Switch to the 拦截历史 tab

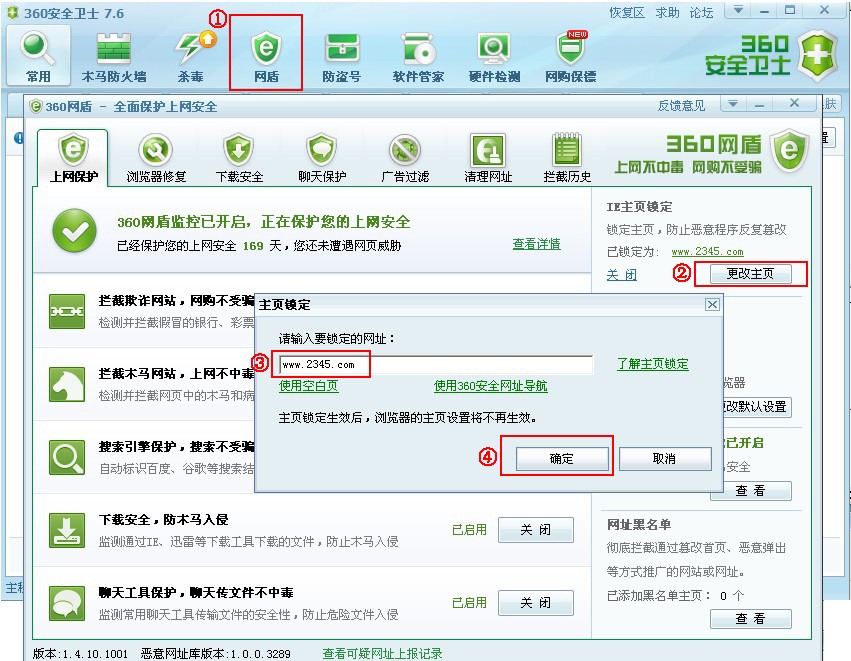[567, 158]
